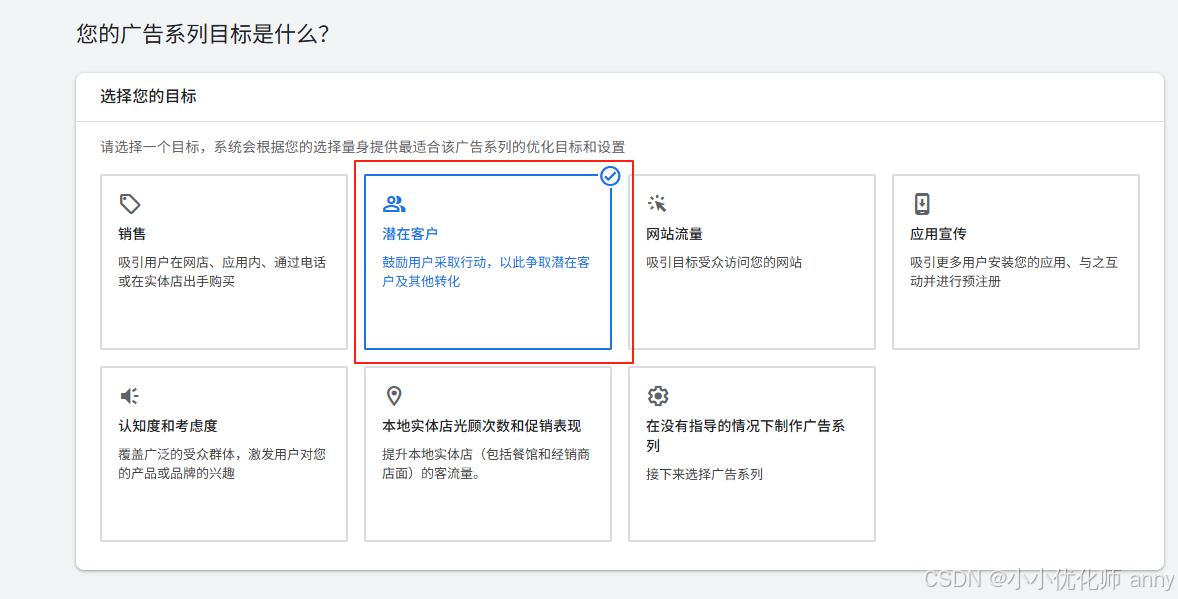
Task: Click the gear icon on the 在没有指导 card
Action: [x=657, y=395]
